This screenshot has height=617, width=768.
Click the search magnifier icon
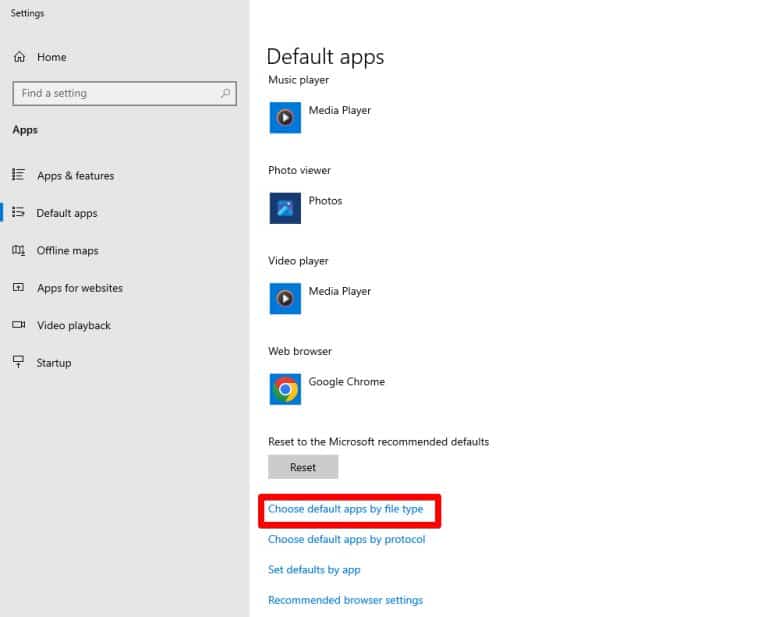(x=226, y=94)
